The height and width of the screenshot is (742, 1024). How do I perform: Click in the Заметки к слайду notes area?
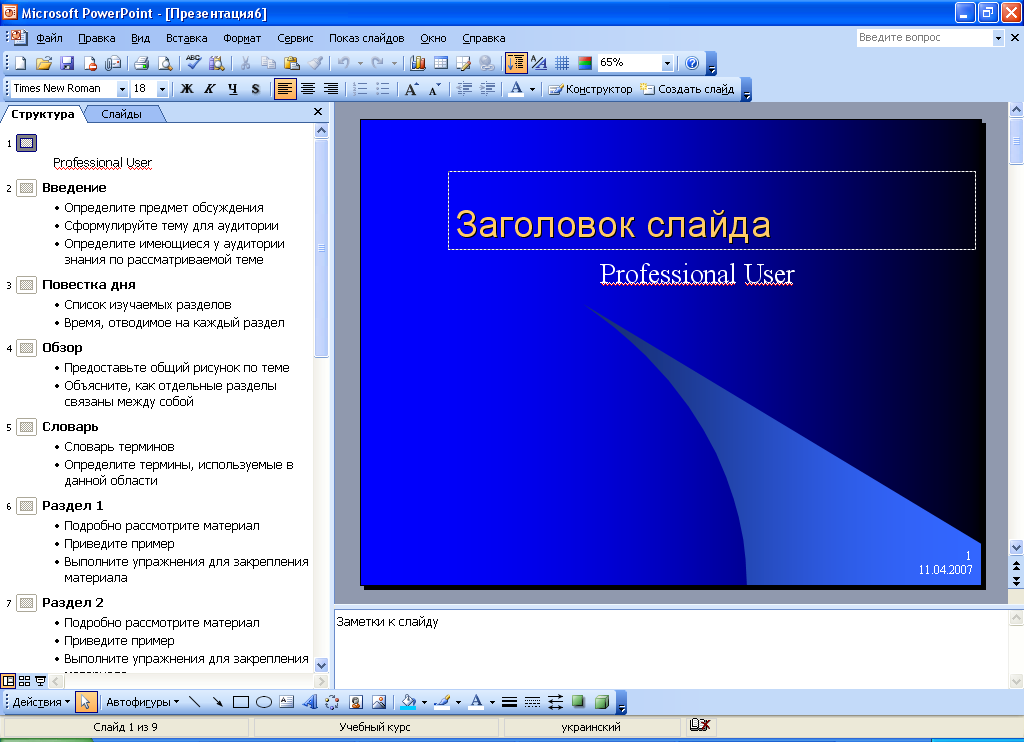point(671,648)
